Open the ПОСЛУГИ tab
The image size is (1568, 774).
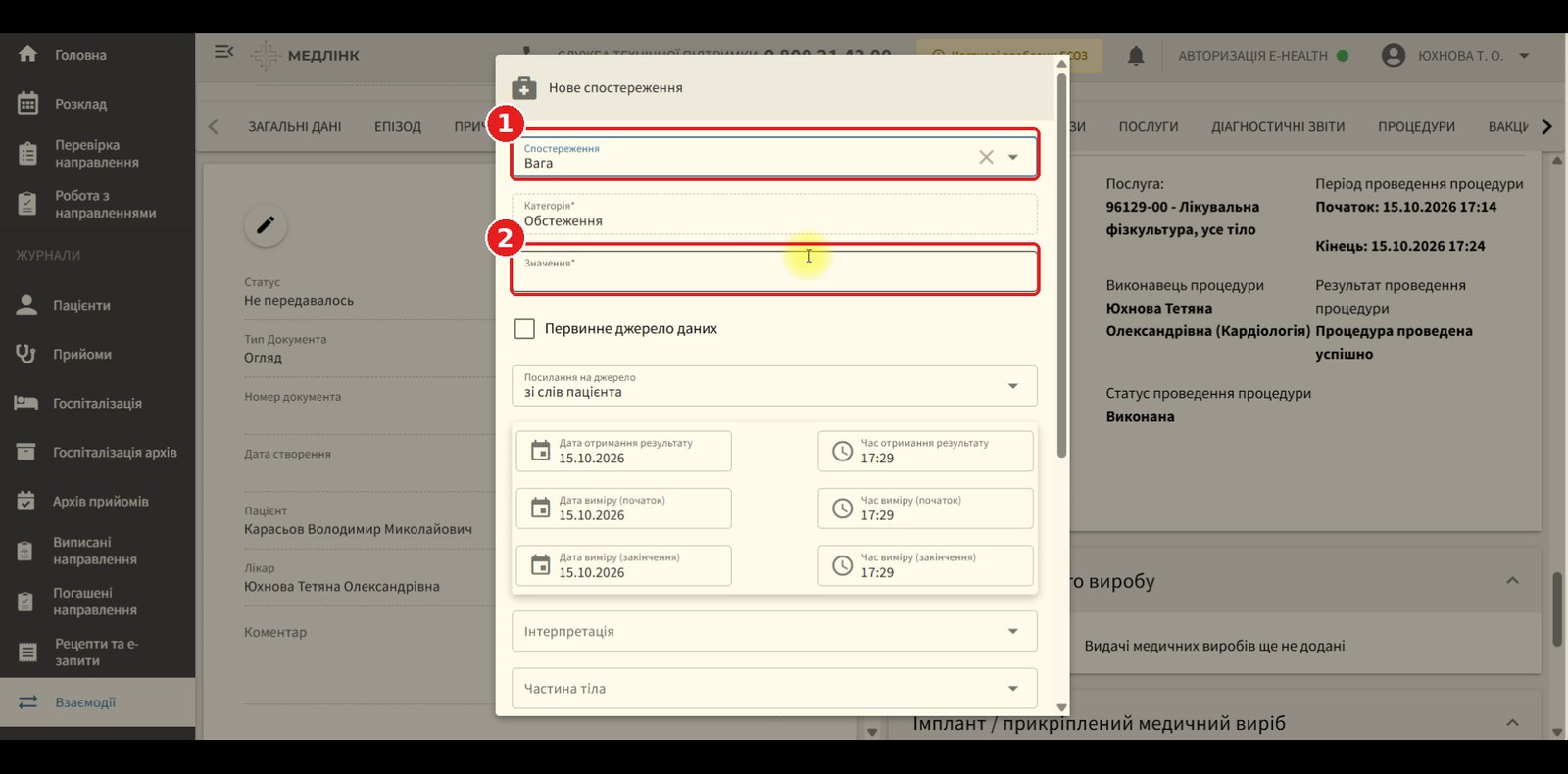[1149, 126]
